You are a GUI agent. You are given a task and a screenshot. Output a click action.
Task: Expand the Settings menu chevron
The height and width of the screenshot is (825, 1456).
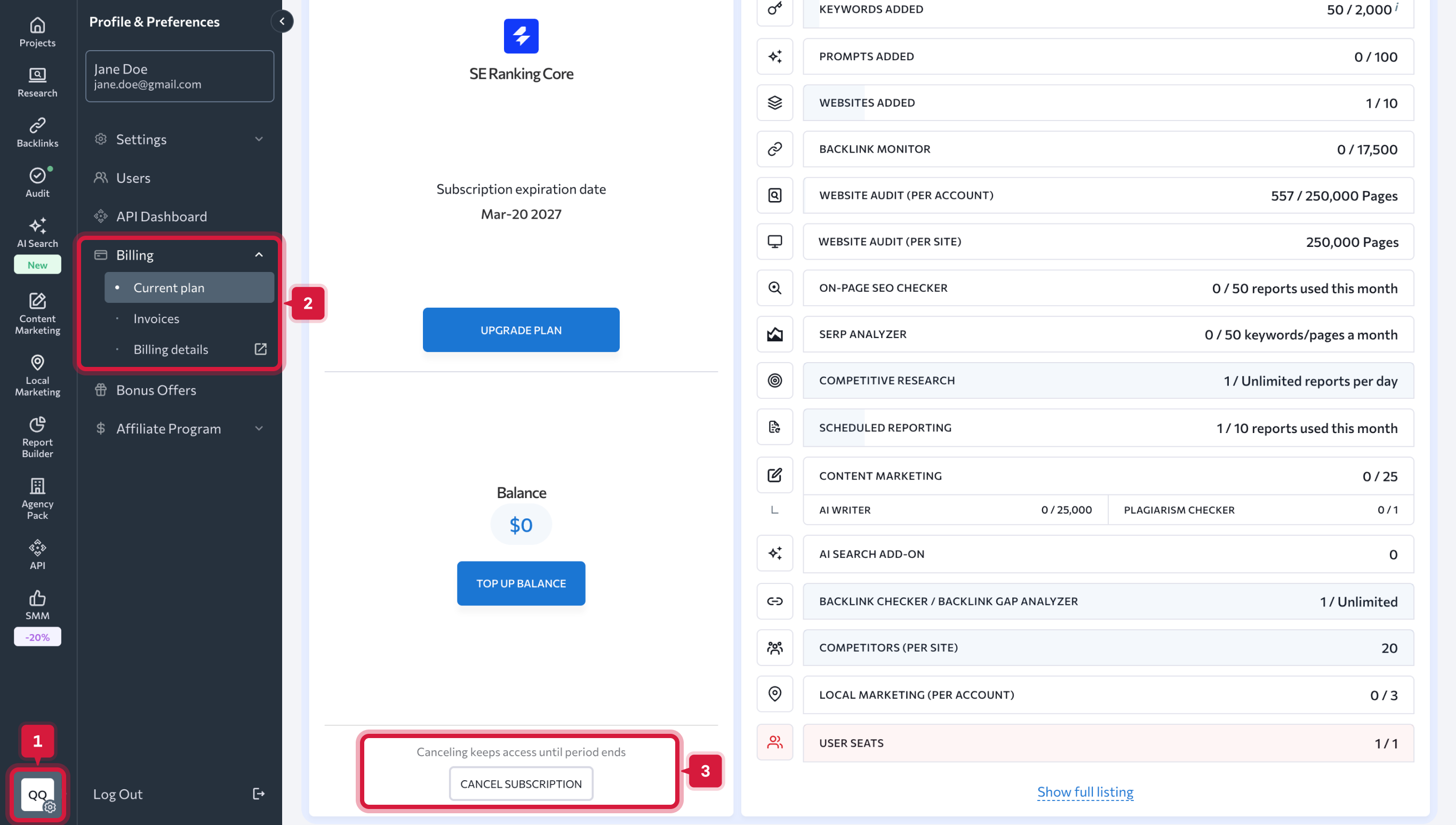[259, 139]
